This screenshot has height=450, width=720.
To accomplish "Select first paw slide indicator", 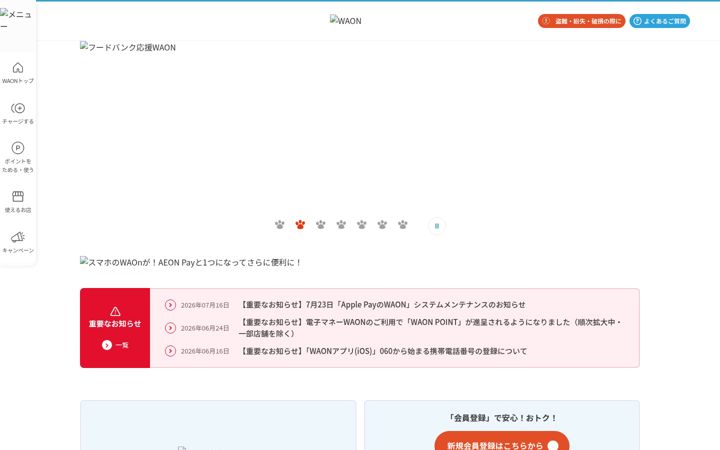I will [x=280, y=225].
